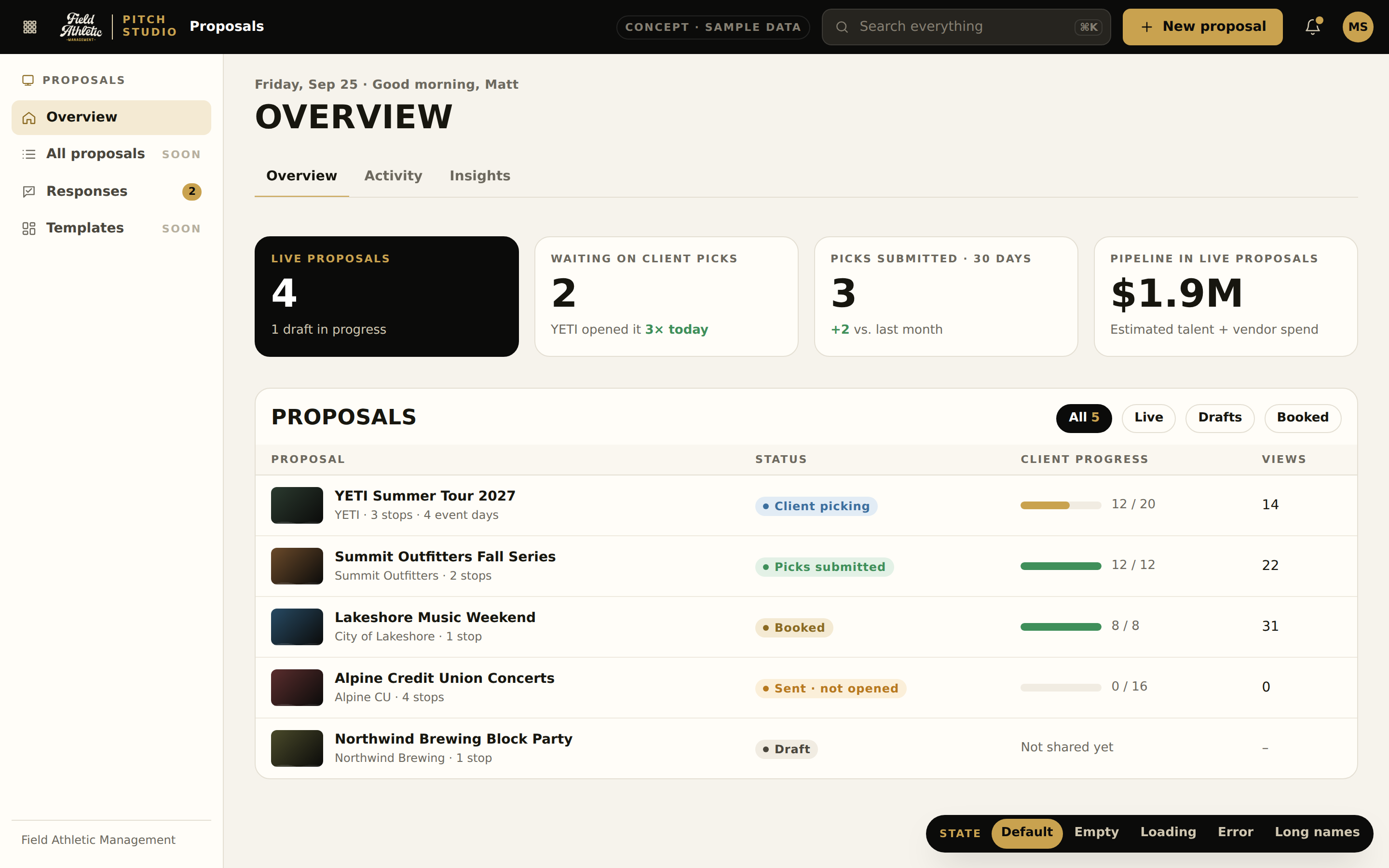Open the Summit Outfitters thumbnail
1389x868 pixels.
coord(297,566)
